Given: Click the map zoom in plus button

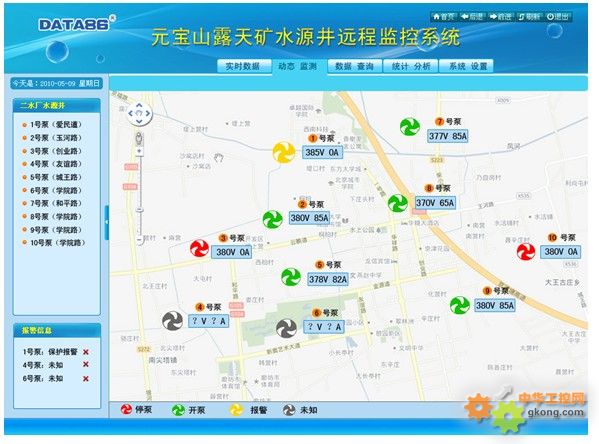Looking at the screenshot, I should point(139,151).
